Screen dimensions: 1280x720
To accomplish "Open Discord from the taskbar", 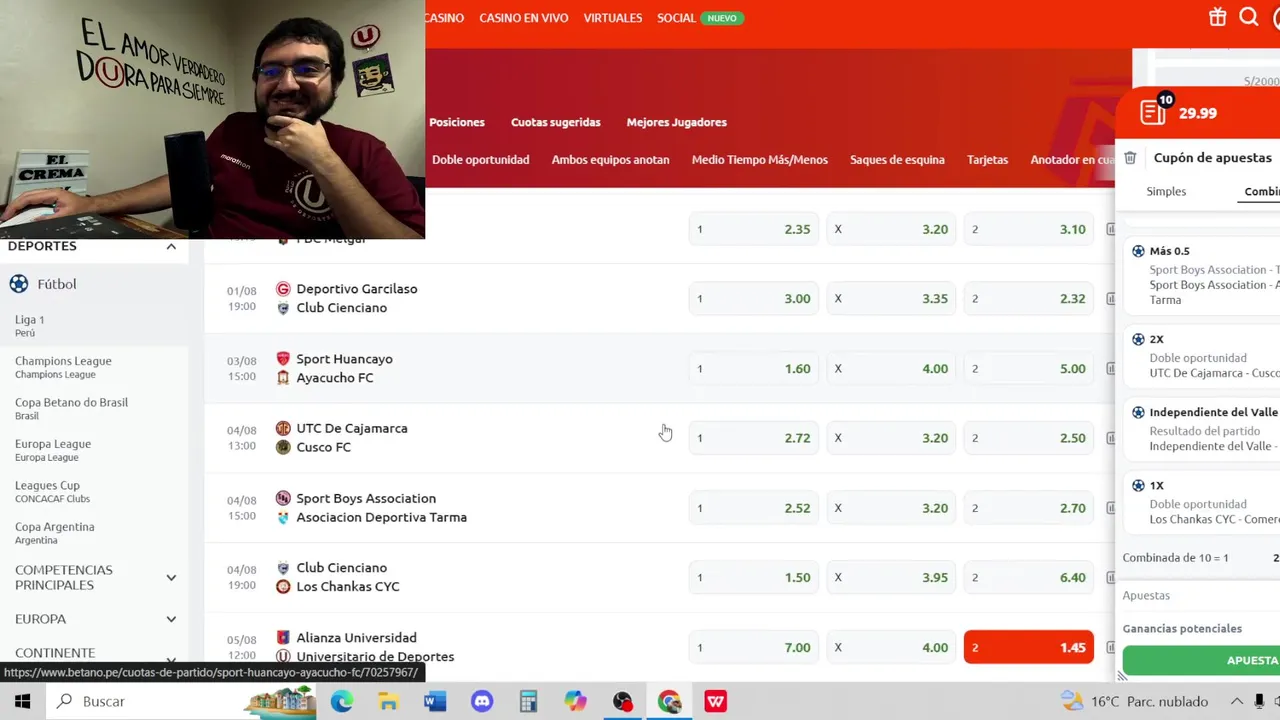I will pyautogui.click(x=482, y=702).
